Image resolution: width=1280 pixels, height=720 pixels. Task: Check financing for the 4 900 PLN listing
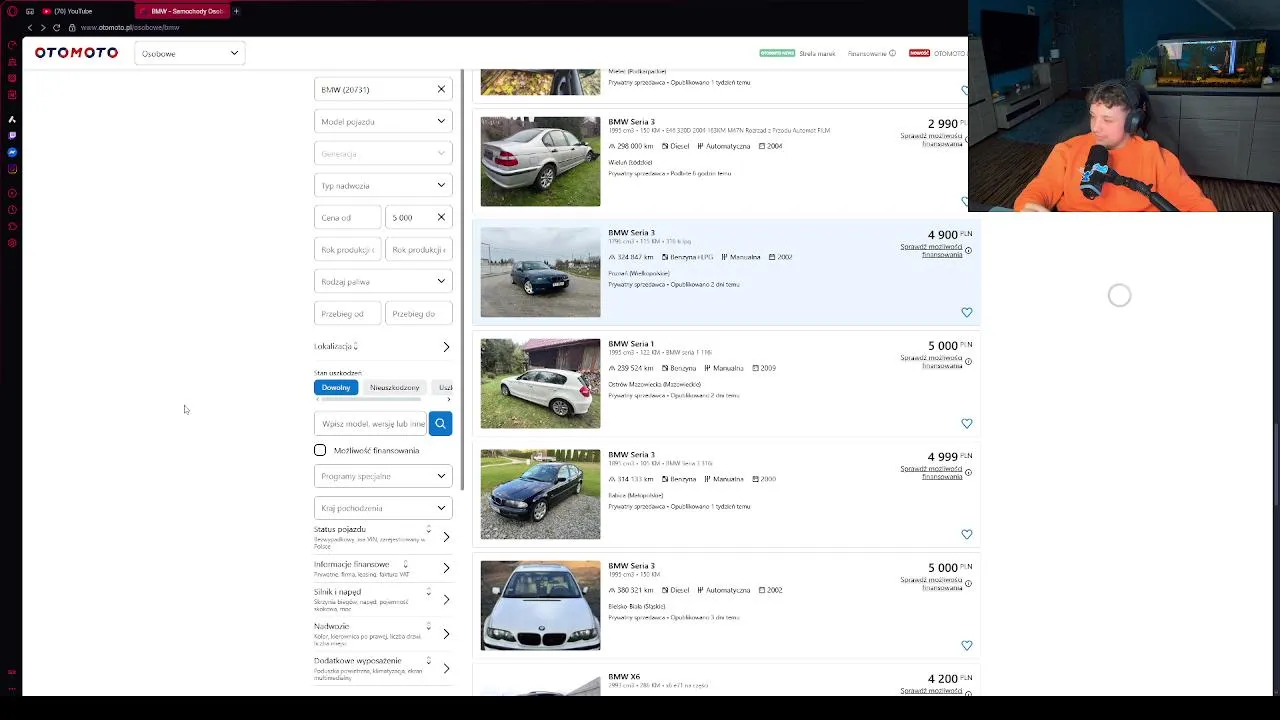point(931,250)
